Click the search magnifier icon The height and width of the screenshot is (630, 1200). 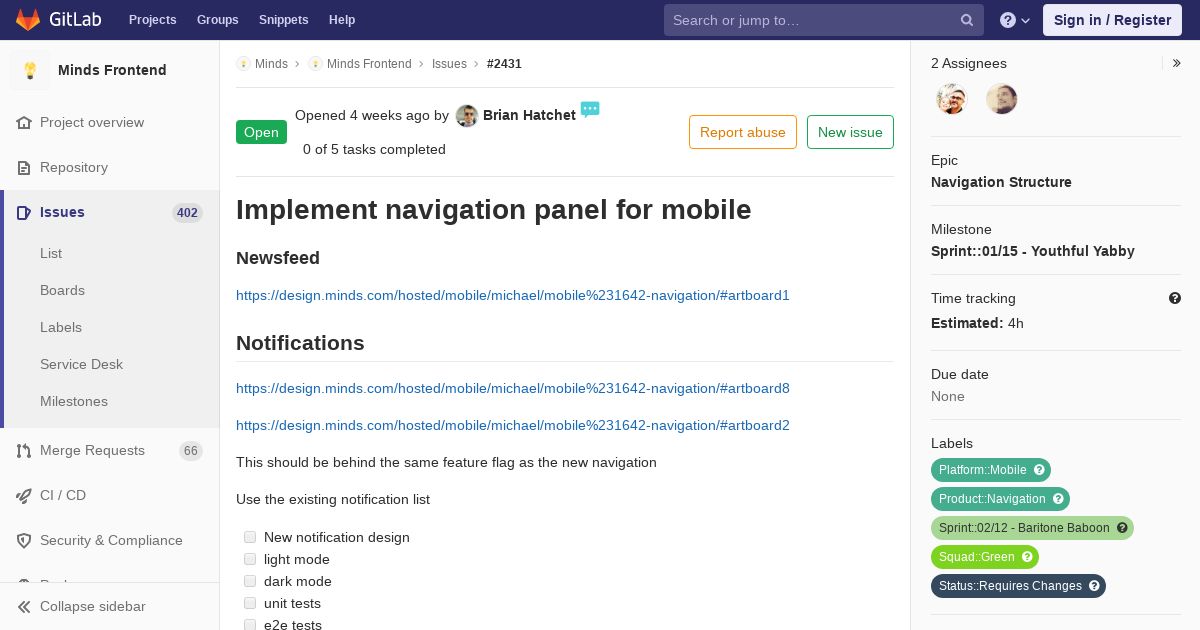point(967,20)
